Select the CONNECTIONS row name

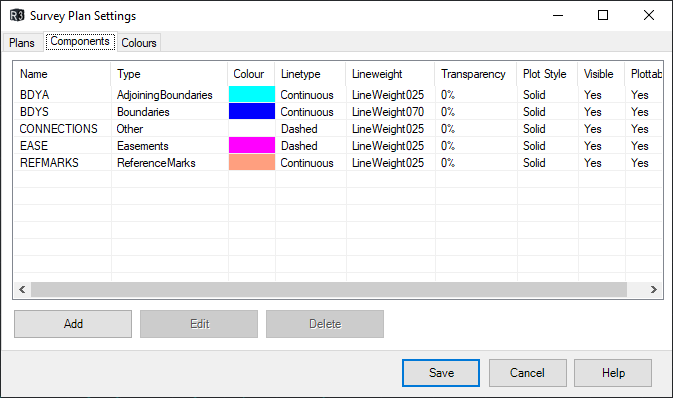click(x=59, y=129)
